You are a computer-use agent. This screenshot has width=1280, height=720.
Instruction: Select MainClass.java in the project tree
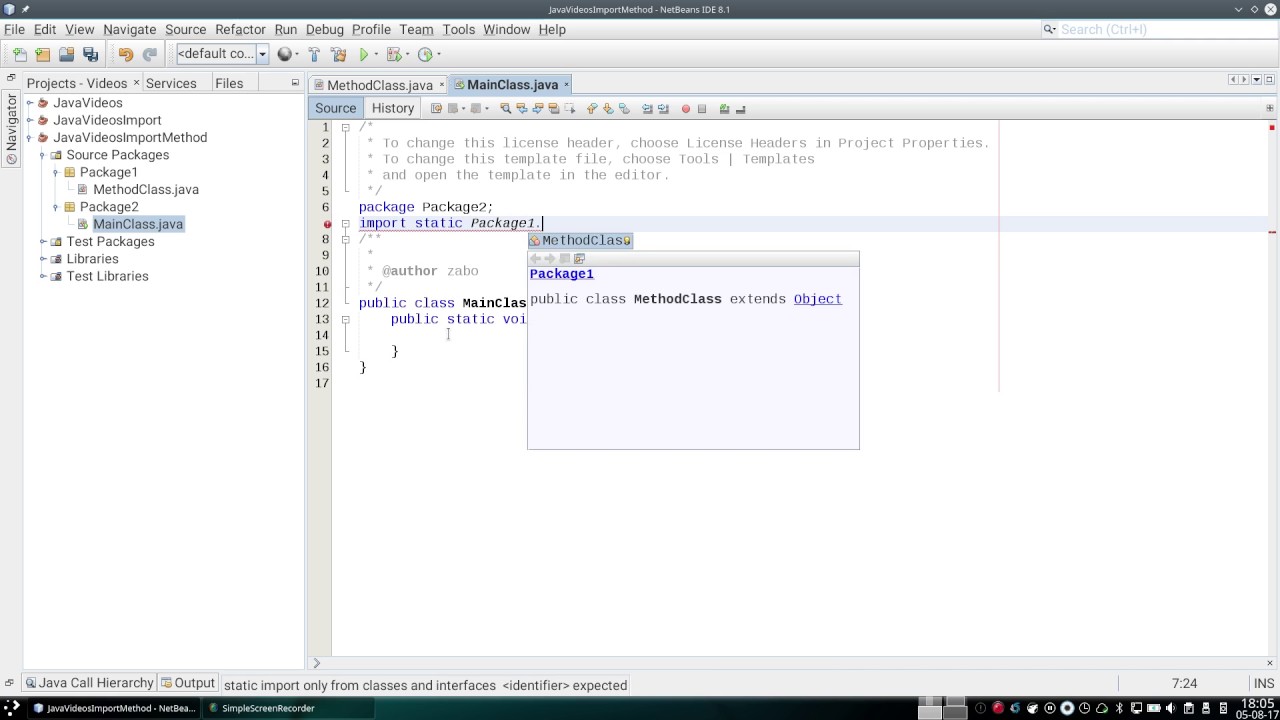click(x=138, y=224)
